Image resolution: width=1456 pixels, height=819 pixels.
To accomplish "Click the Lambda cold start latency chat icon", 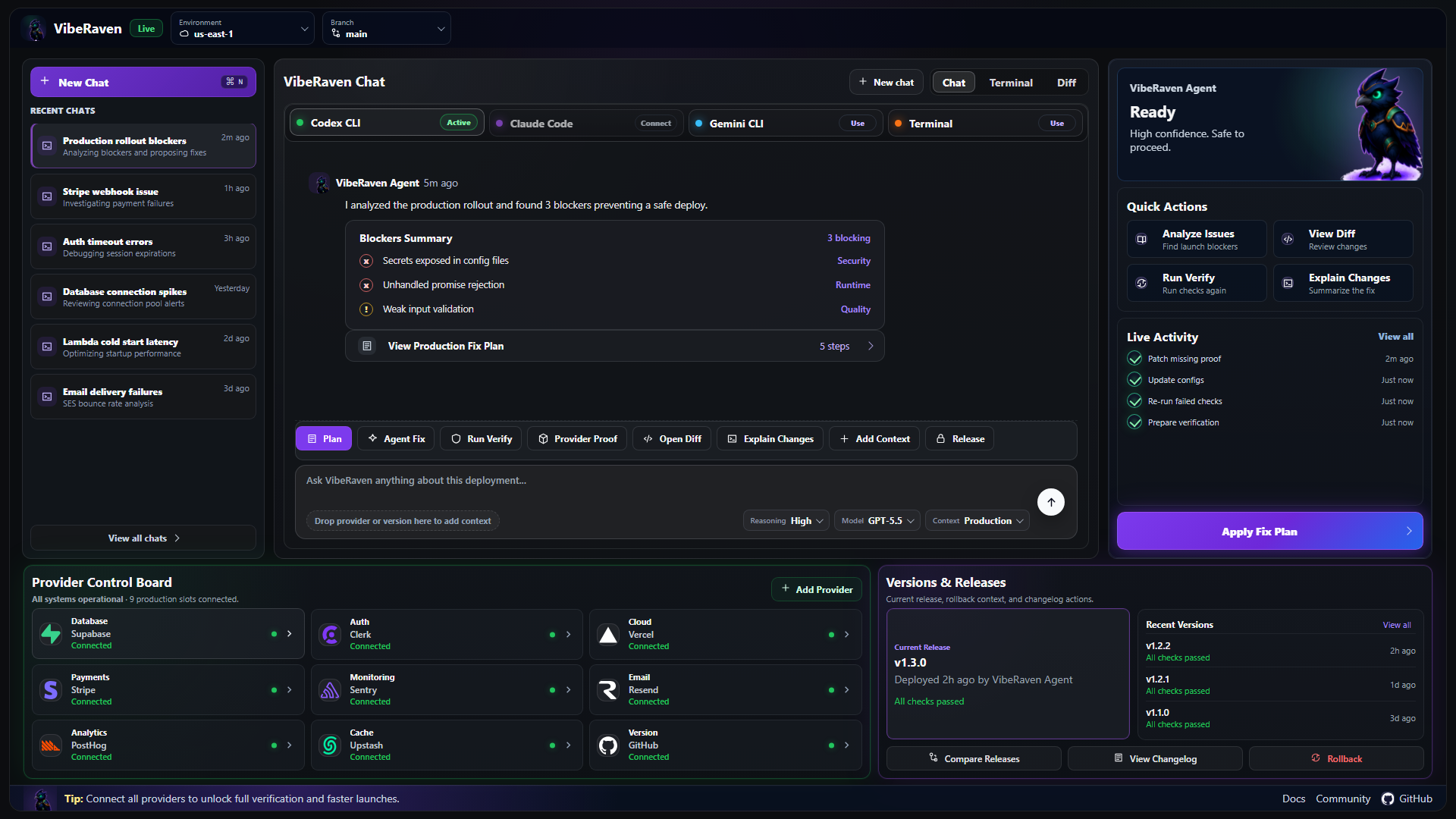I will pyautogui.click(x=47, y=347).
